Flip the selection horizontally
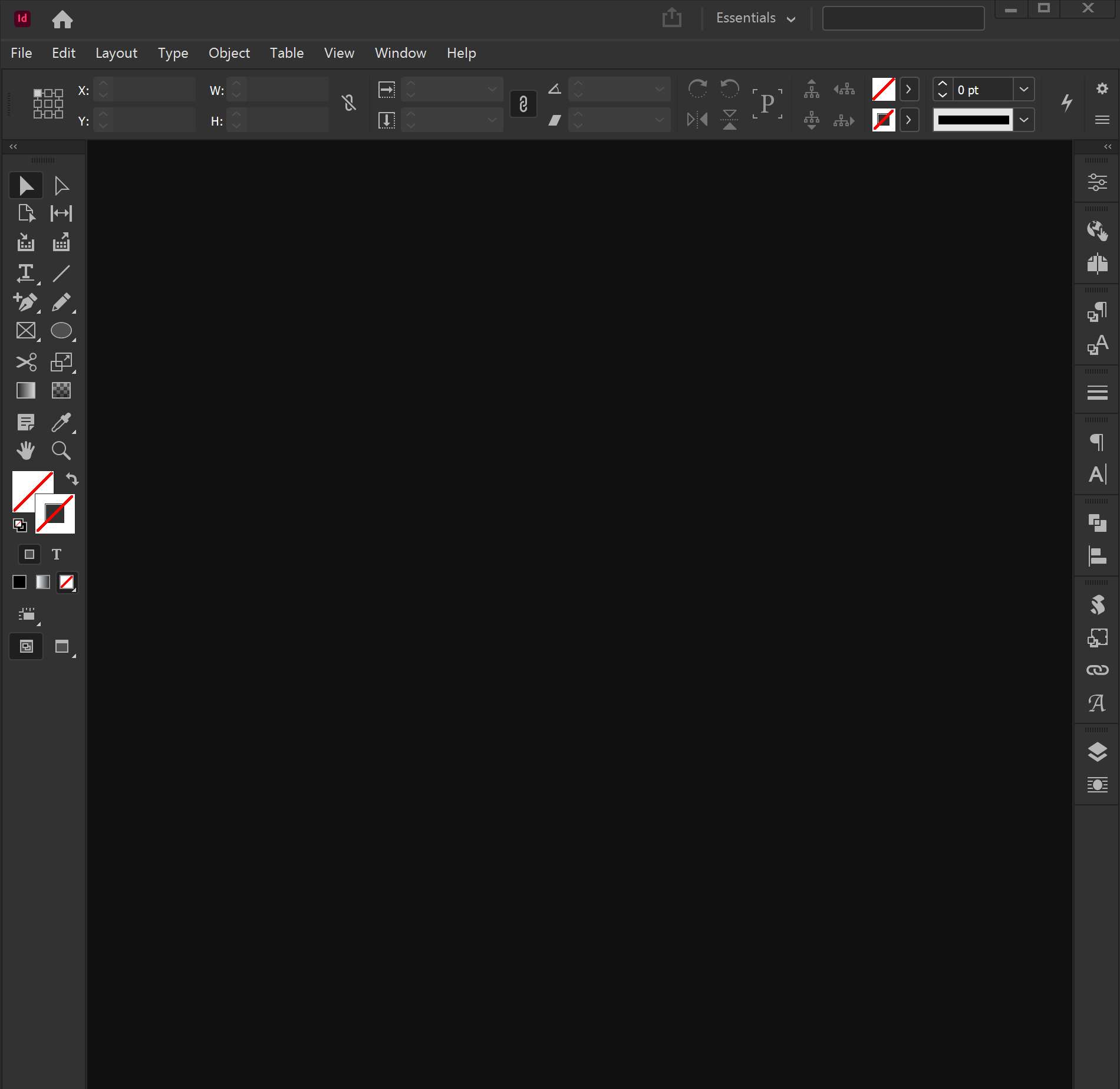The image size is (1120, 1089). pos(697,120)
